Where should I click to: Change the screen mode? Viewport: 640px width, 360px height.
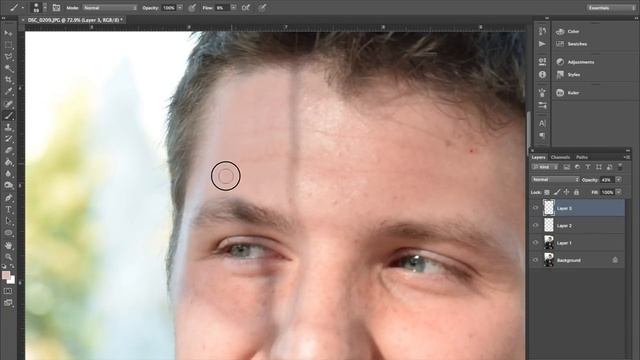[8, 303]
